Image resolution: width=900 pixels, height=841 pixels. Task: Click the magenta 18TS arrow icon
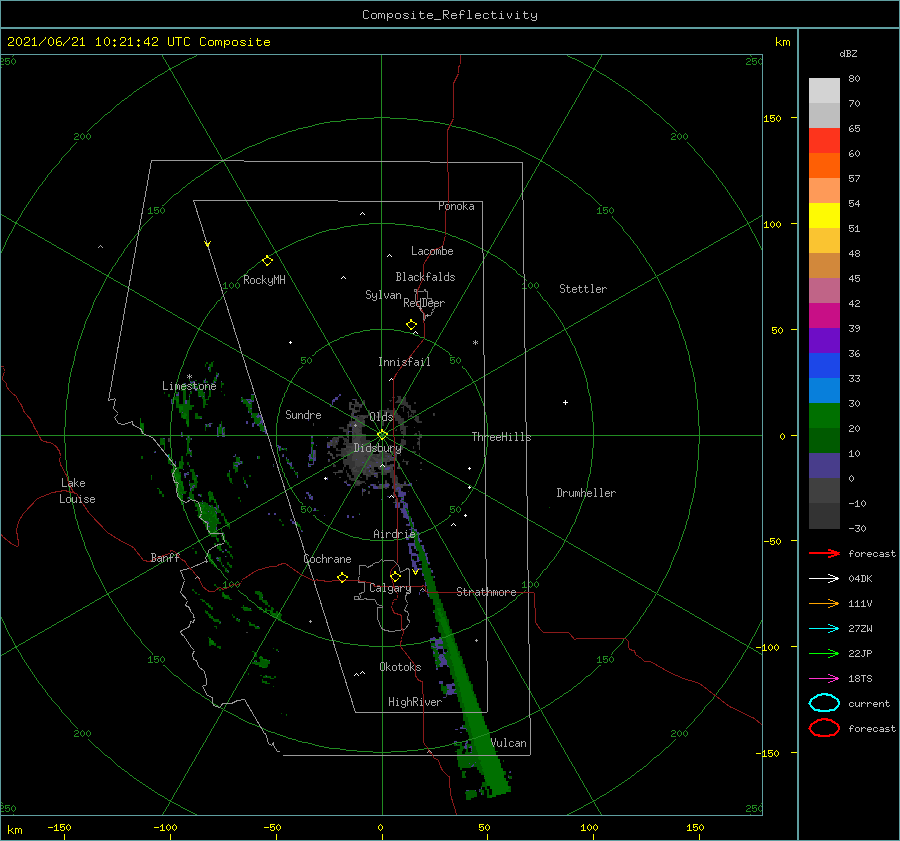tap(824, 679)
